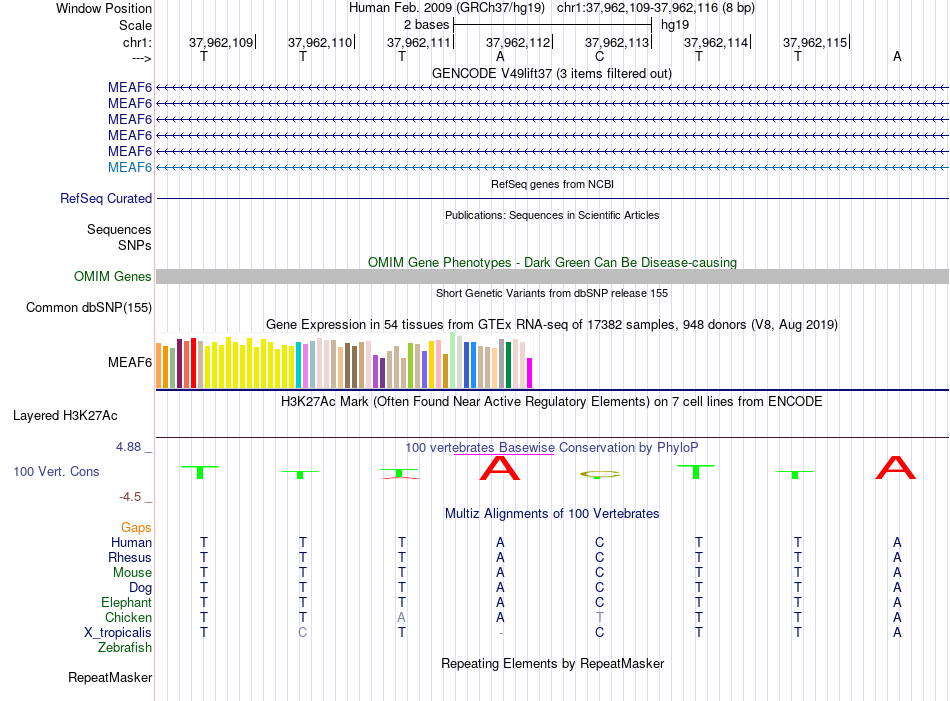Click the RefSeq Curated intron line
Screen dimensions: 950x701
pyautogui.click(x=552, y=198)
